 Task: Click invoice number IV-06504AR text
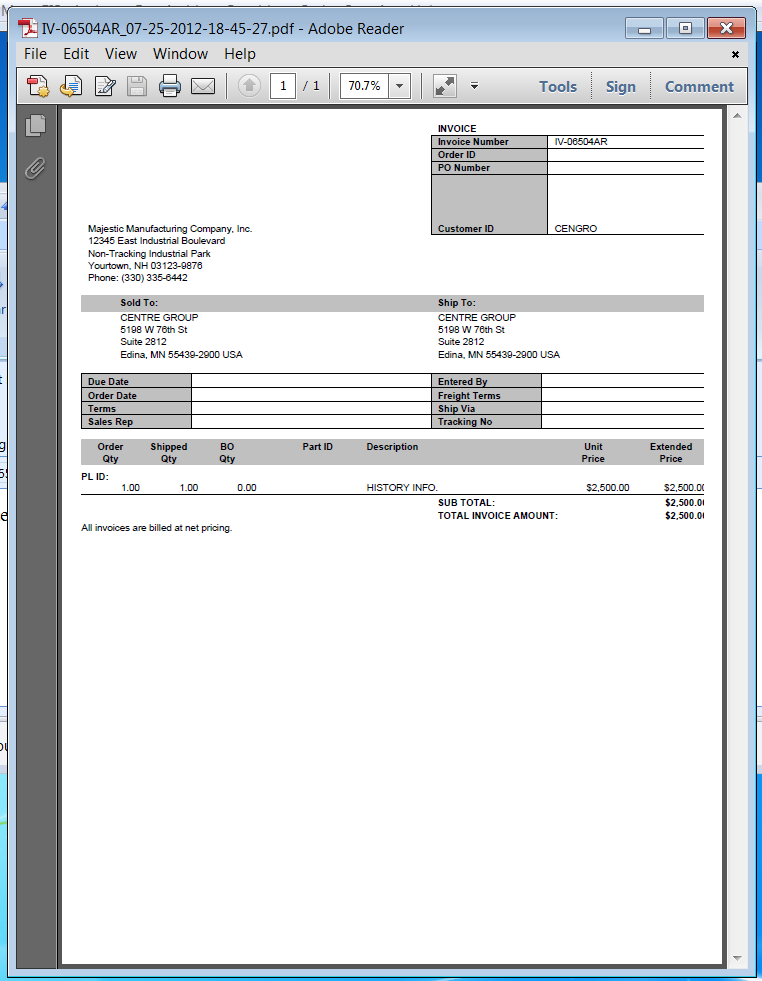click(581, 141)
